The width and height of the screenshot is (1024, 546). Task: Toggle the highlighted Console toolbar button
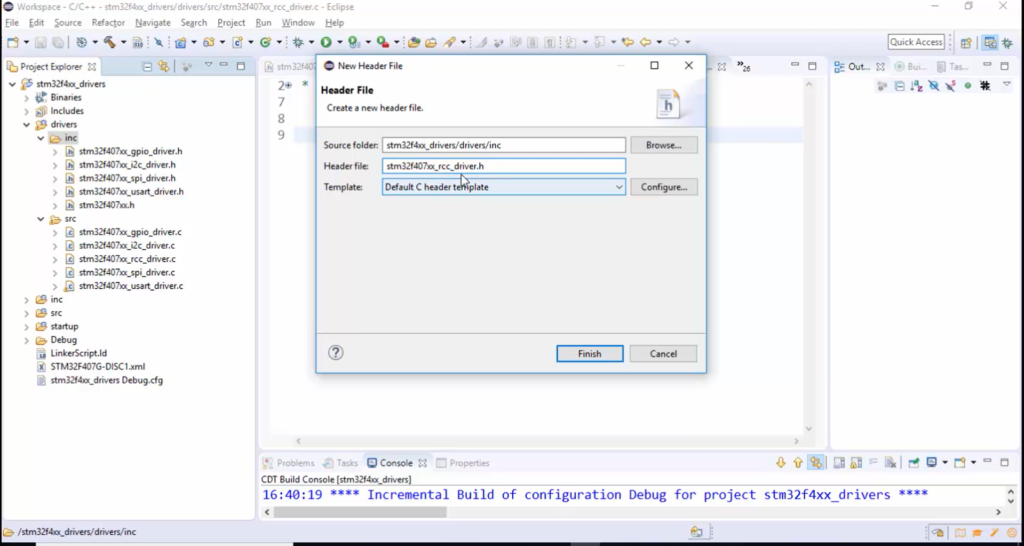(x=815, y=462)
